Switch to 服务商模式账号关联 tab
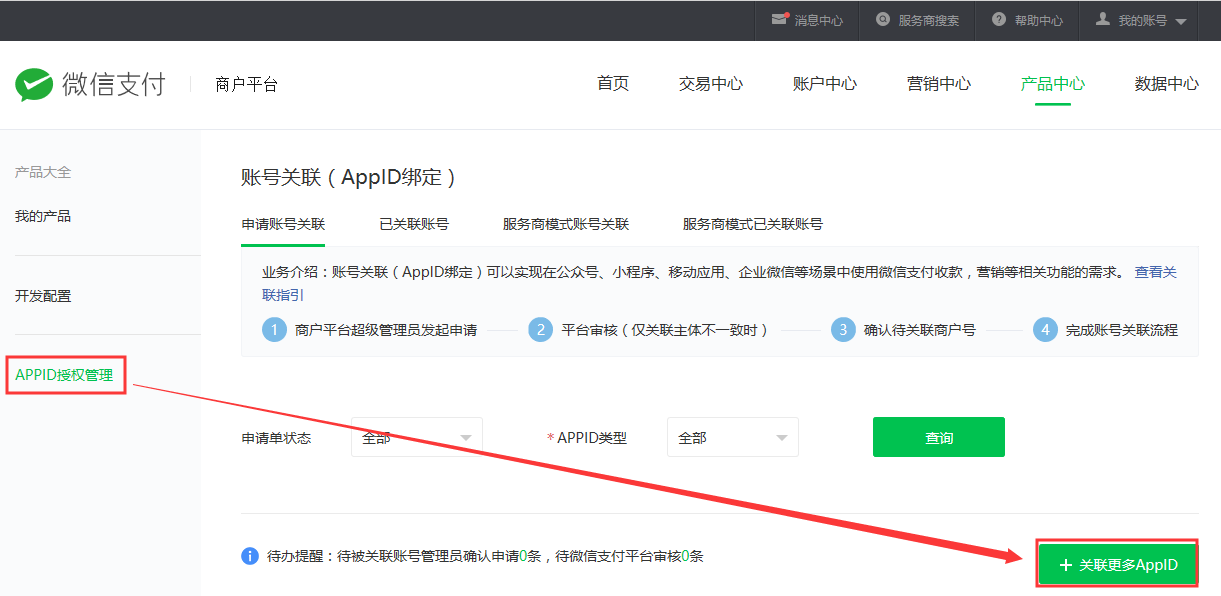 (x=566, y=224)
